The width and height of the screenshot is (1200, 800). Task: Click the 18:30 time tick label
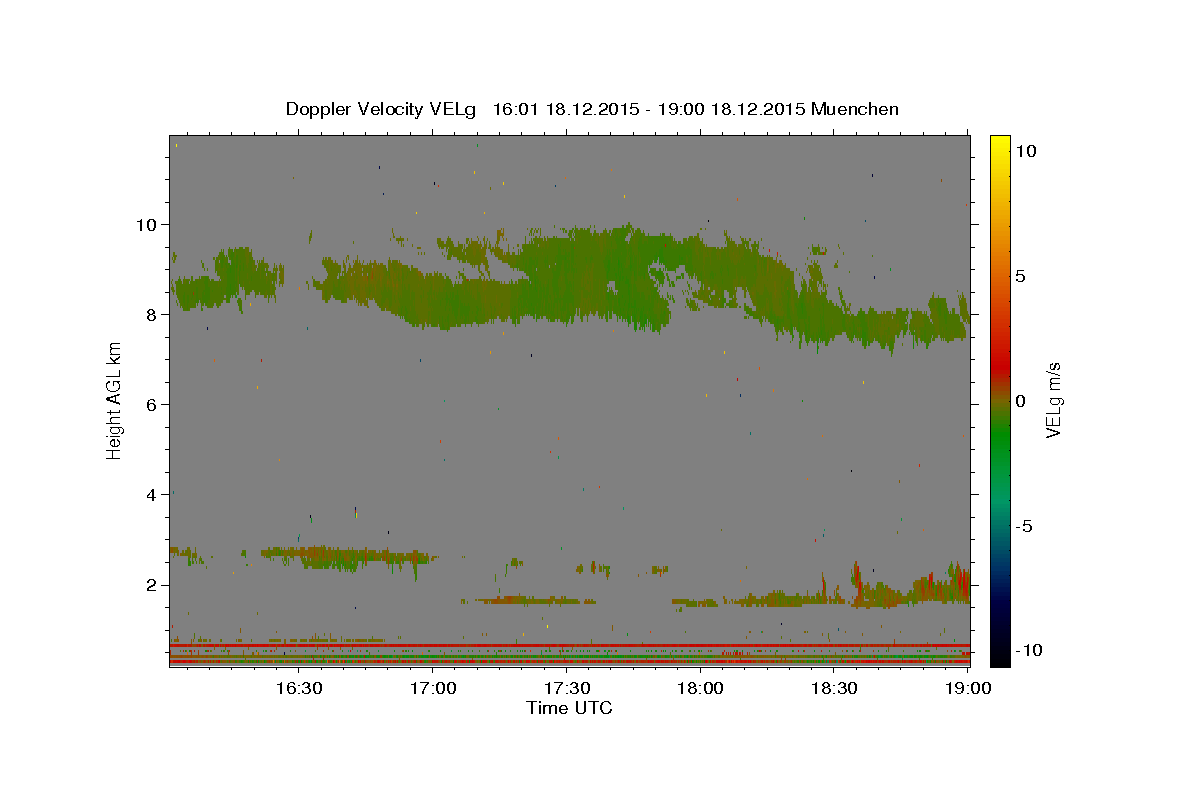point(834,688)
